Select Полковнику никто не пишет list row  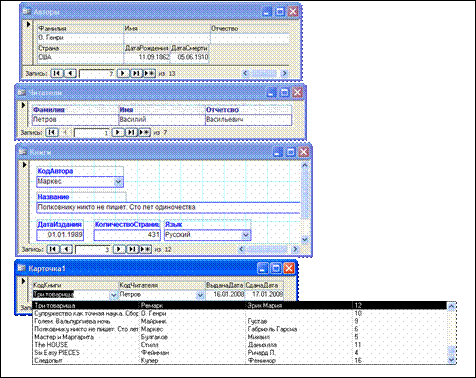pyautogui.click(x=240, y=329)
